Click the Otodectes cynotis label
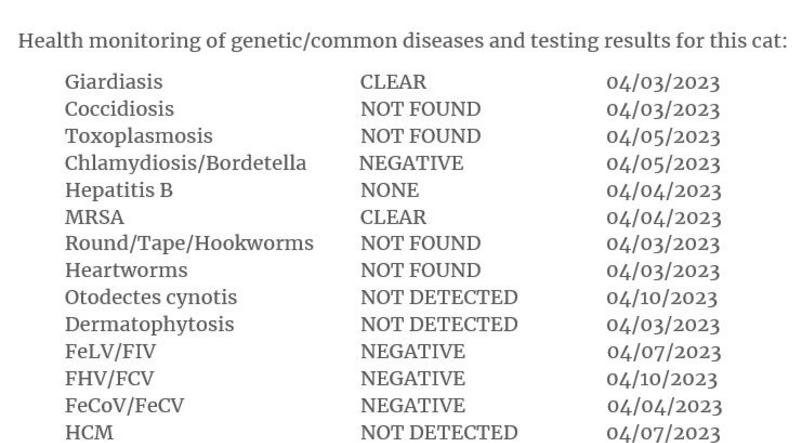802x443 pixels. [151, 298]
